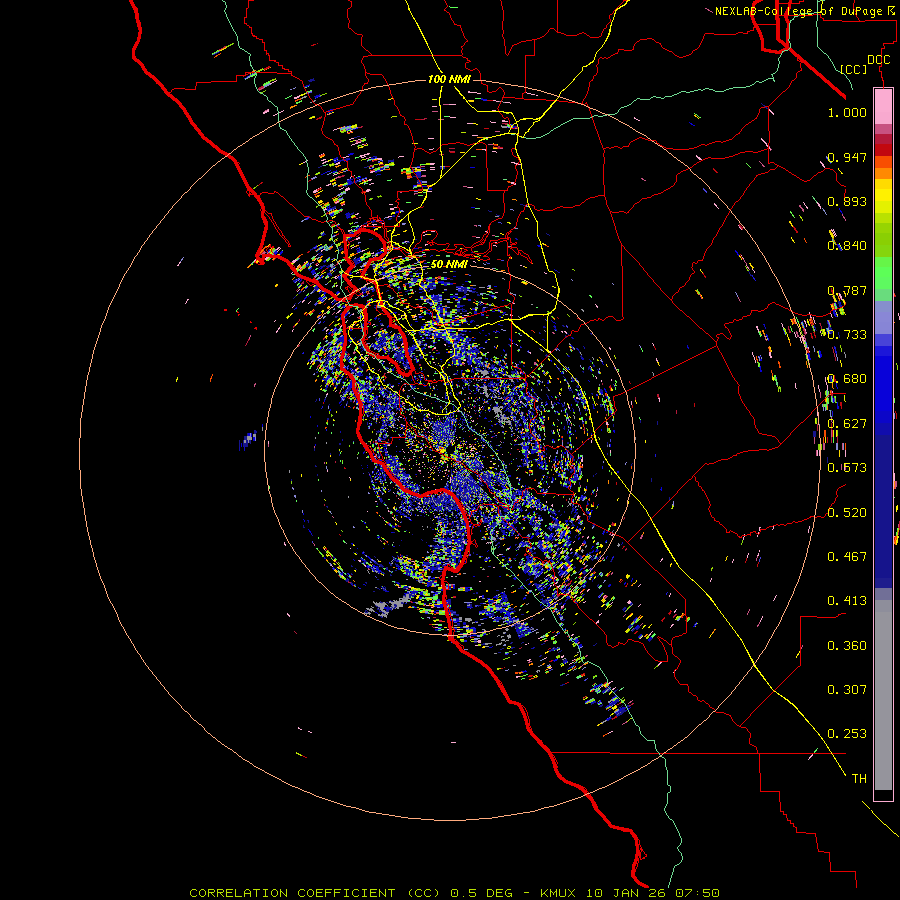Select the gray lower color scale segment
900x900 pixels.
(x=883, y=695)
